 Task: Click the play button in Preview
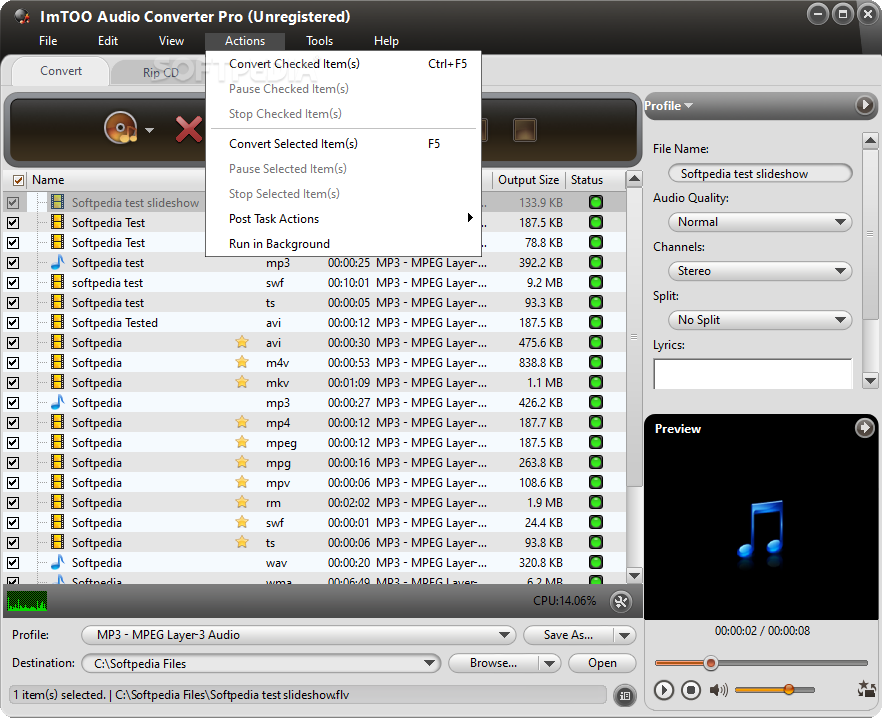click(x=664, y=690)
